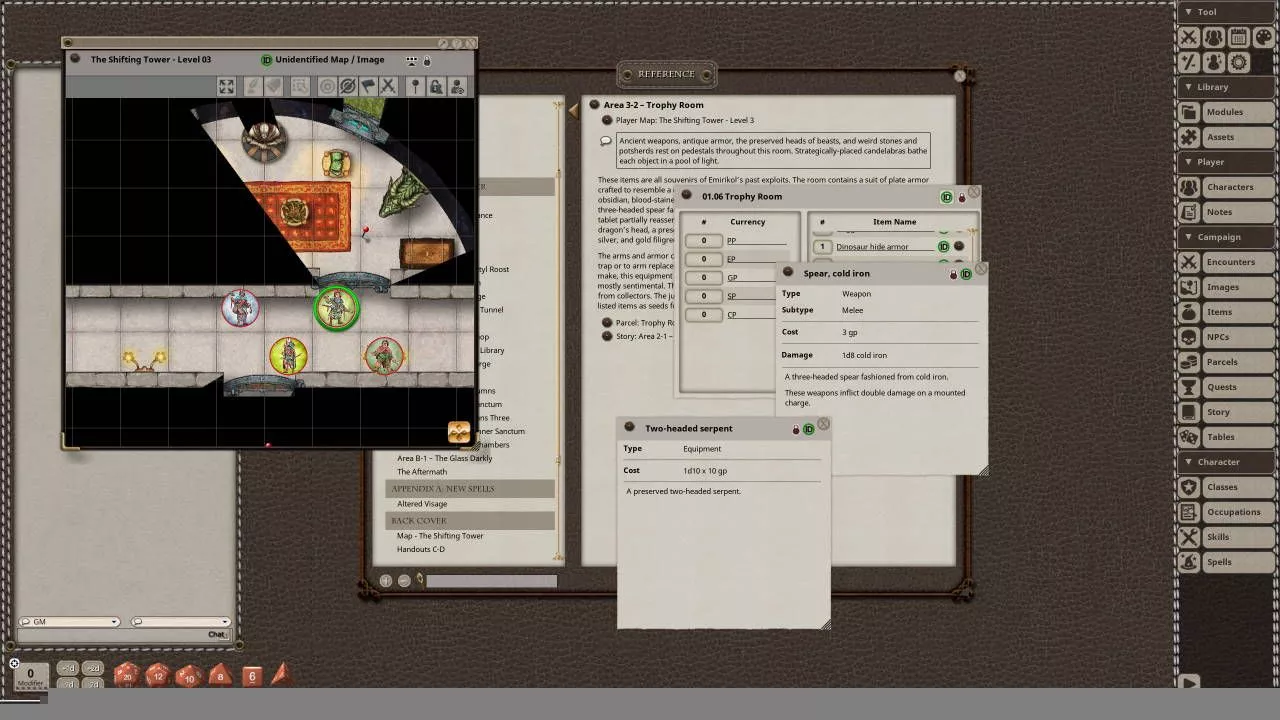
Task: Open the Encounters sidebar entry
Action: (1228, 262)
